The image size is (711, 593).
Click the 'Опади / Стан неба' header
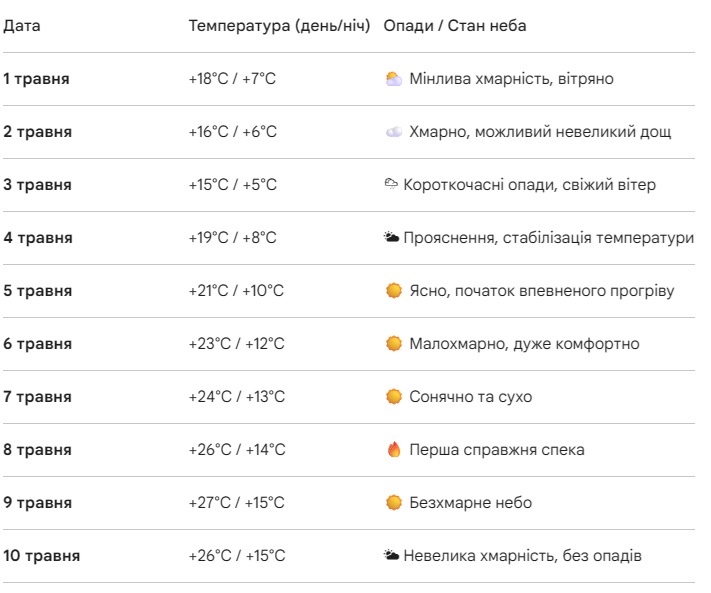tap(455, 26)
